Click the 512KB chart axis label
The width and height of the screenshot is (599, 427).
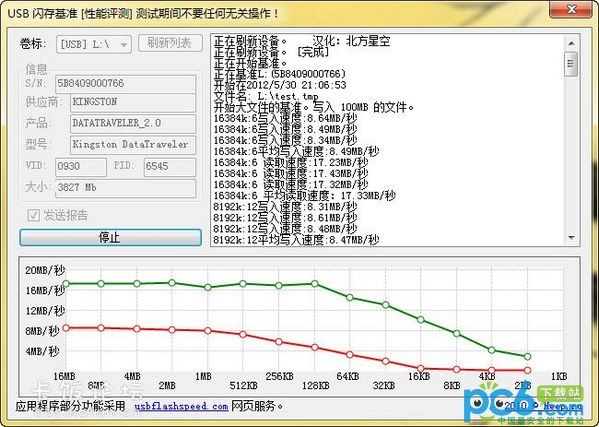[243, 386]
